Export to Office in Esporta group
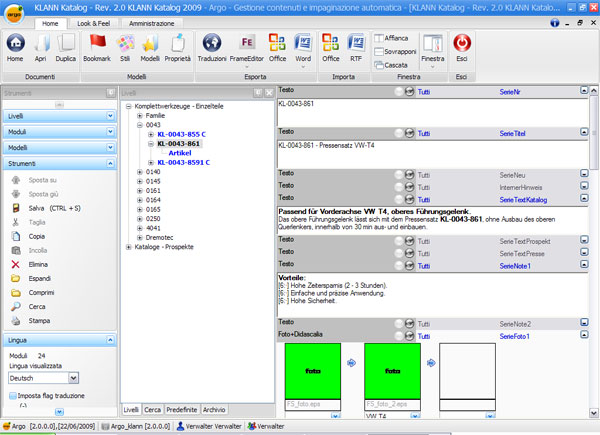600x435 pixels. pyautogui.click(x=277, y=43)
